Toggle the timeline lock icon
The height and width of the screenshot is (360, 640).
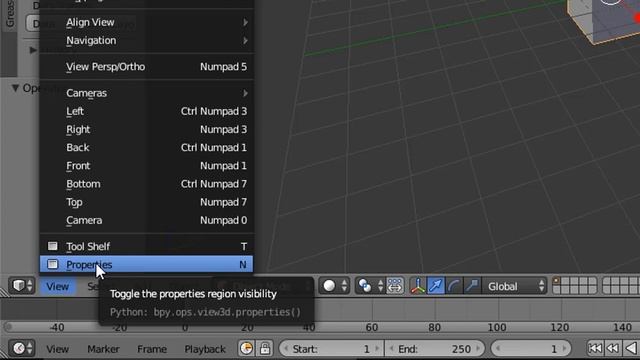coord(264,349)
